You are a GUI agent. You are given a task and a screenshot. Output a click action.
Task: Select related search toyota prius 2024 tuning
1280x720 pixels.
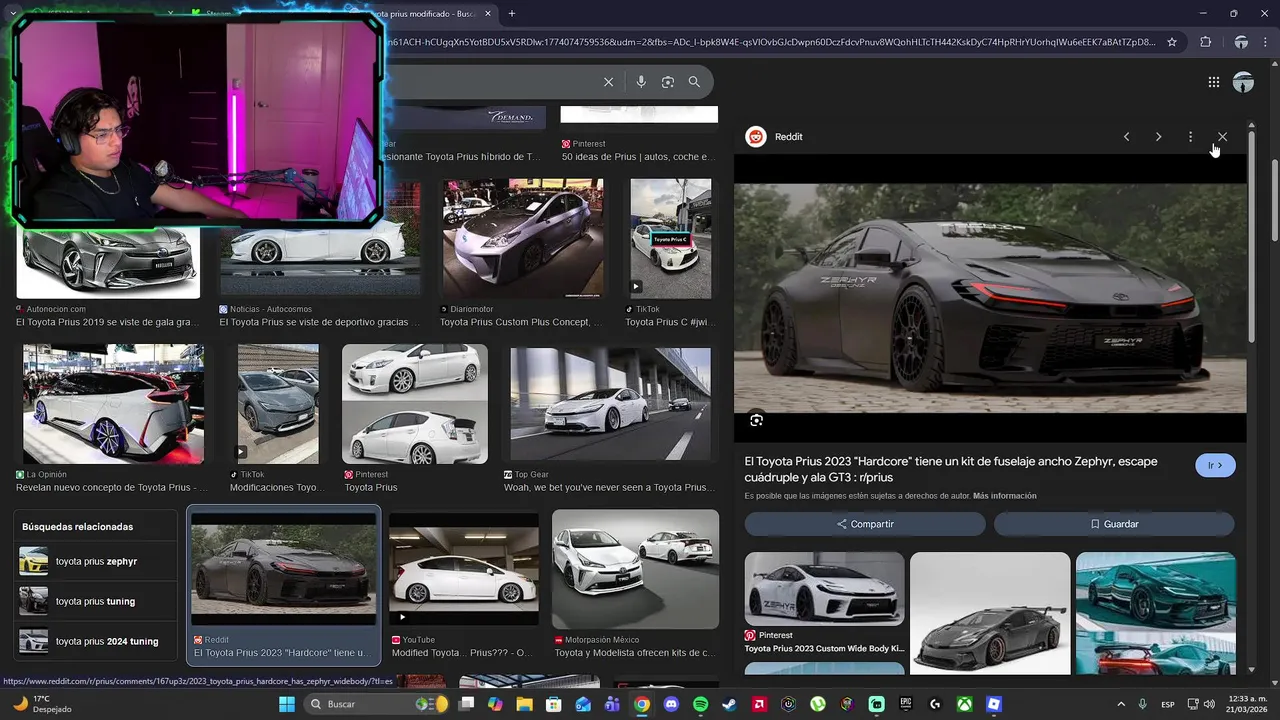click(x=96, y=641)
